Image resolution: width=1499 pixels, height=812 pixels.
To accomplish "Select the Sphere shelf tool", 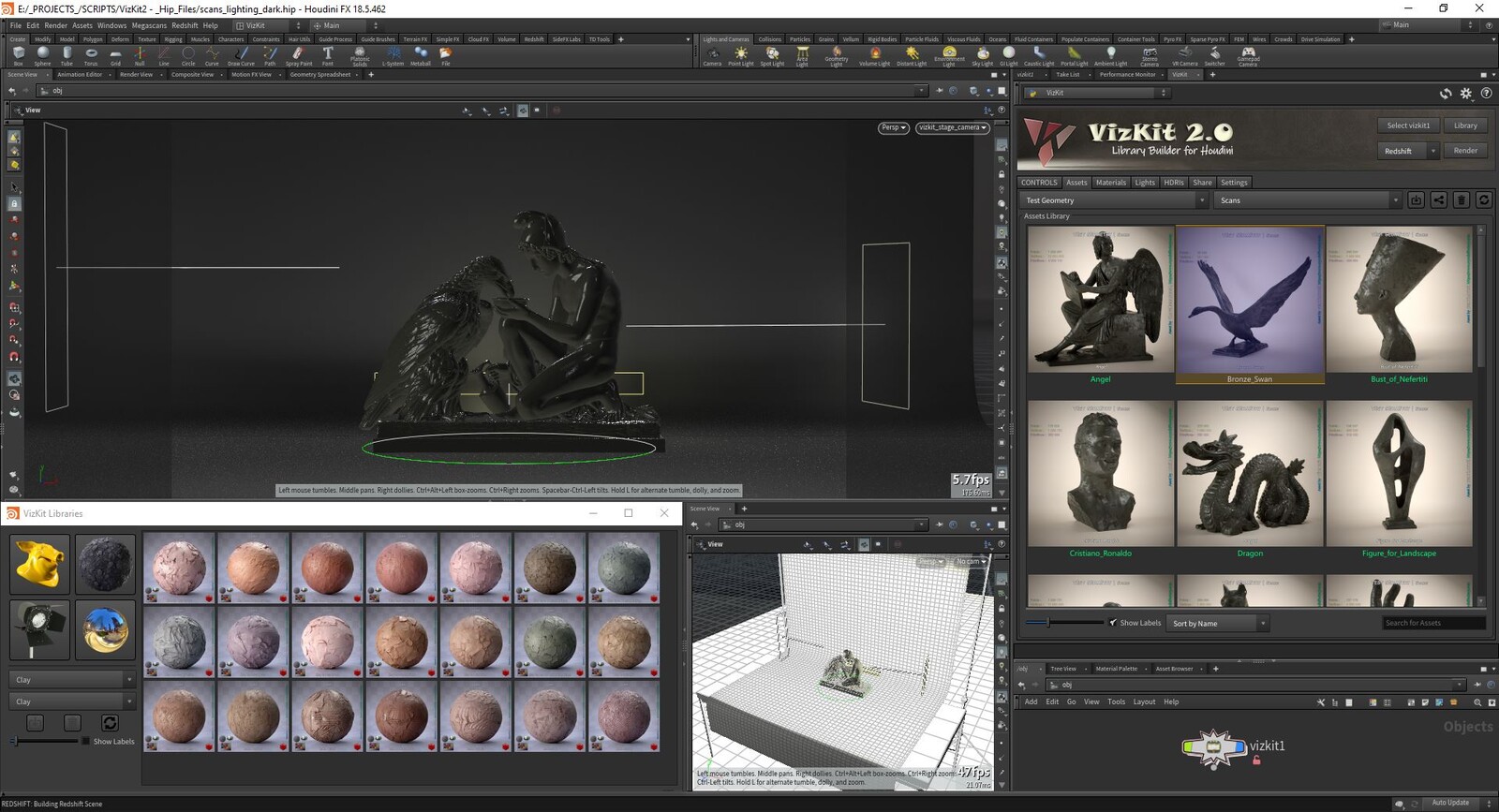I will 42,56.
